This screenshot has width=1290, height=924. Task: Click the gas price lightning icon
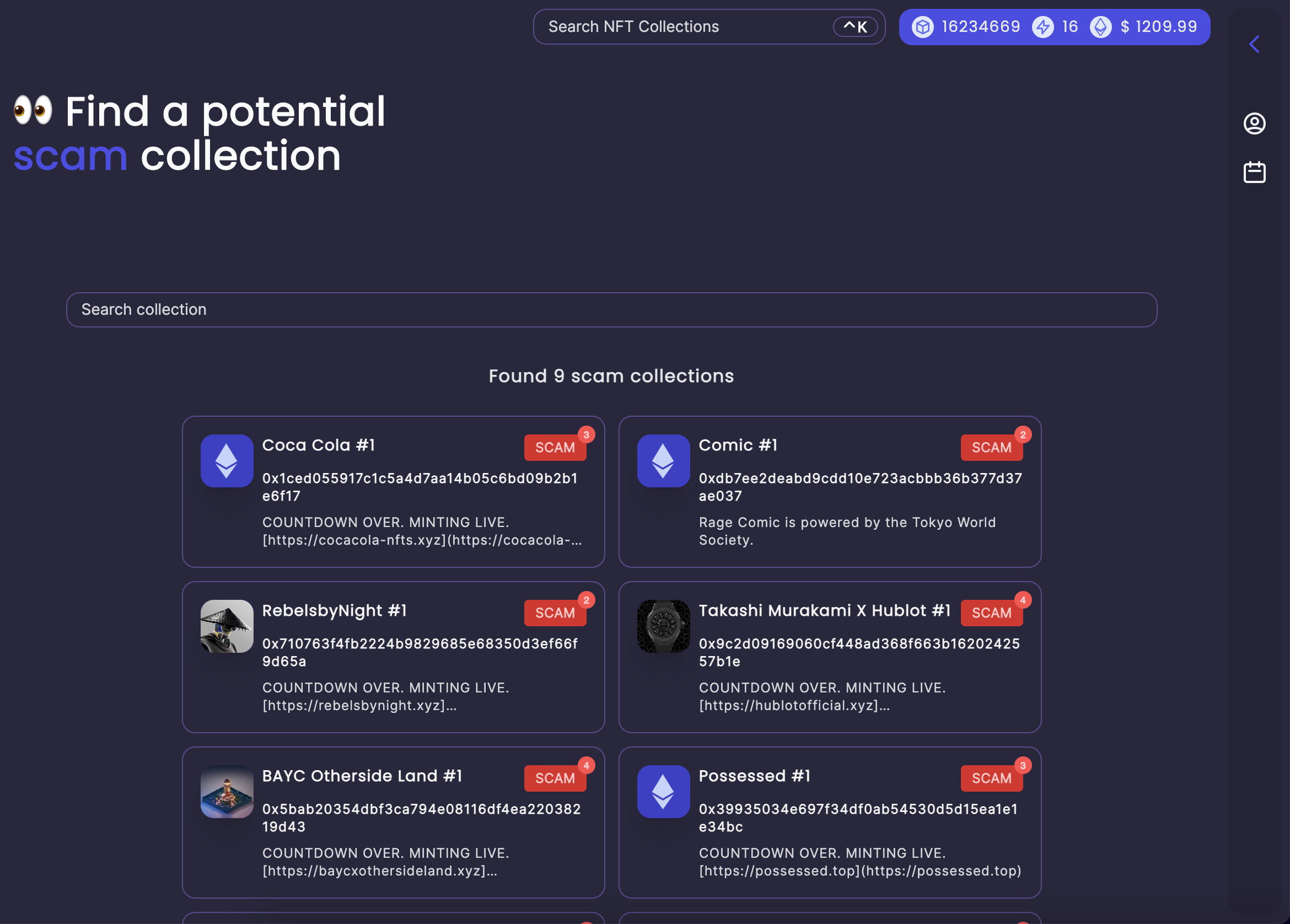coord(1044,26)
